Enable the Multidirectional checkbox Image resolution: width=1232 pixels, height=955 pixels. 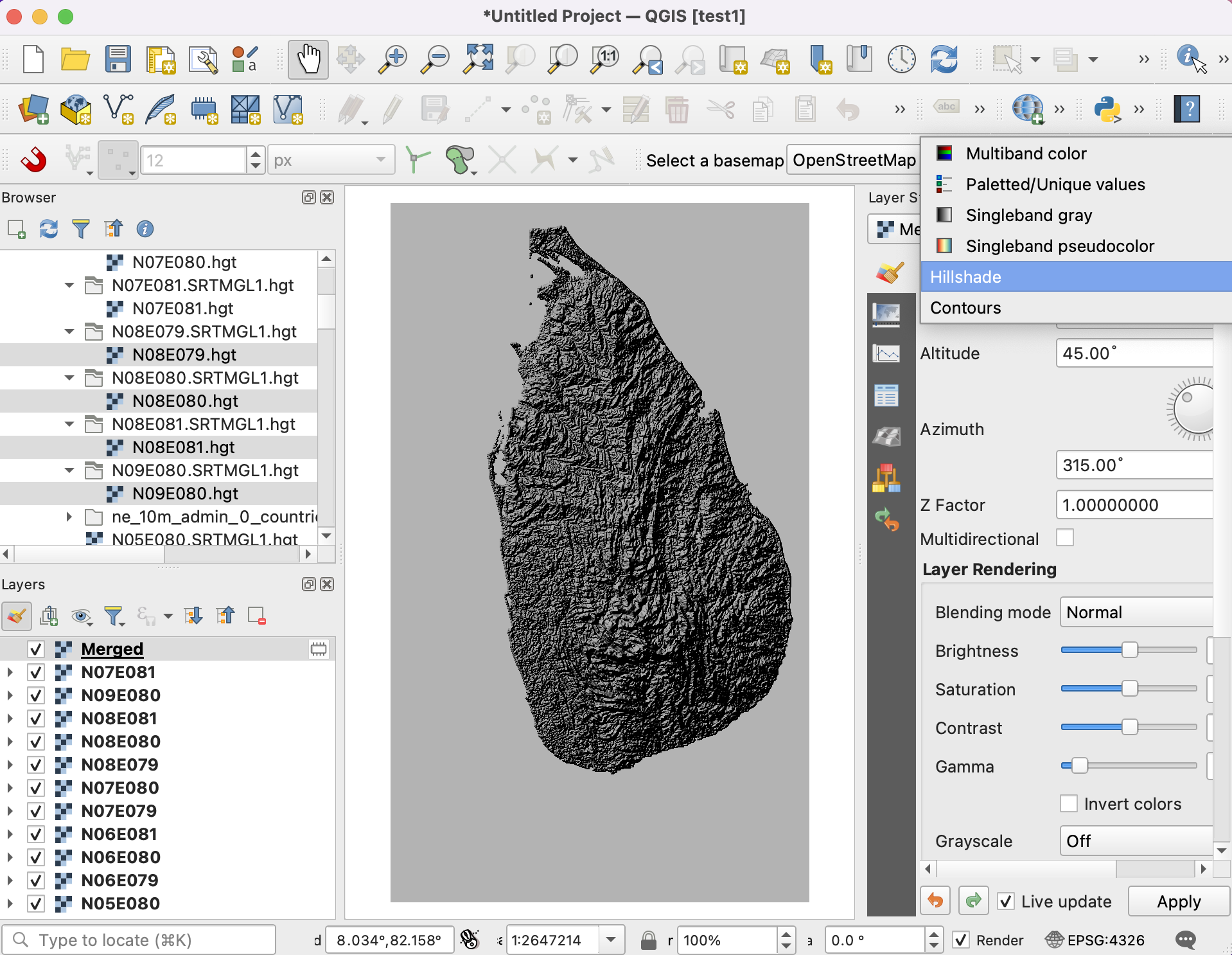tap(1065, 538)
